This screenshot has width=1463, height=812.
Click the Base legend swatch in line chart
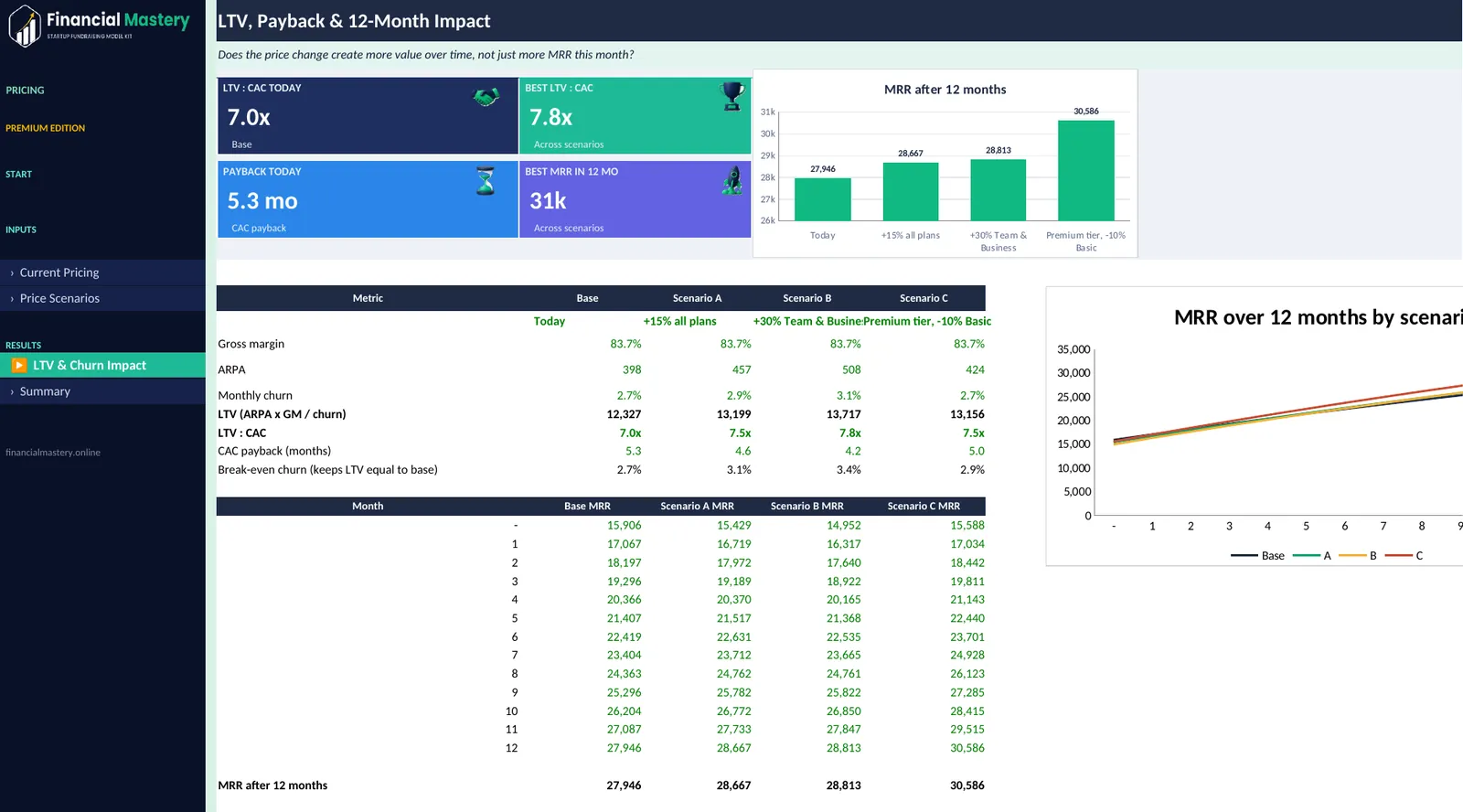[1244, 555]
